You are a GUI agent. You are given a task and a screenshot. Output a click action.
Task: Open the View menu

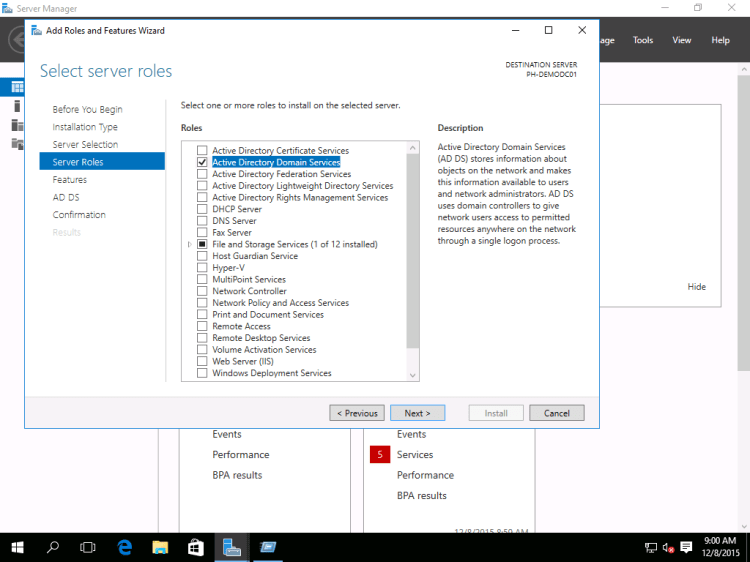[x=682, y=40]
